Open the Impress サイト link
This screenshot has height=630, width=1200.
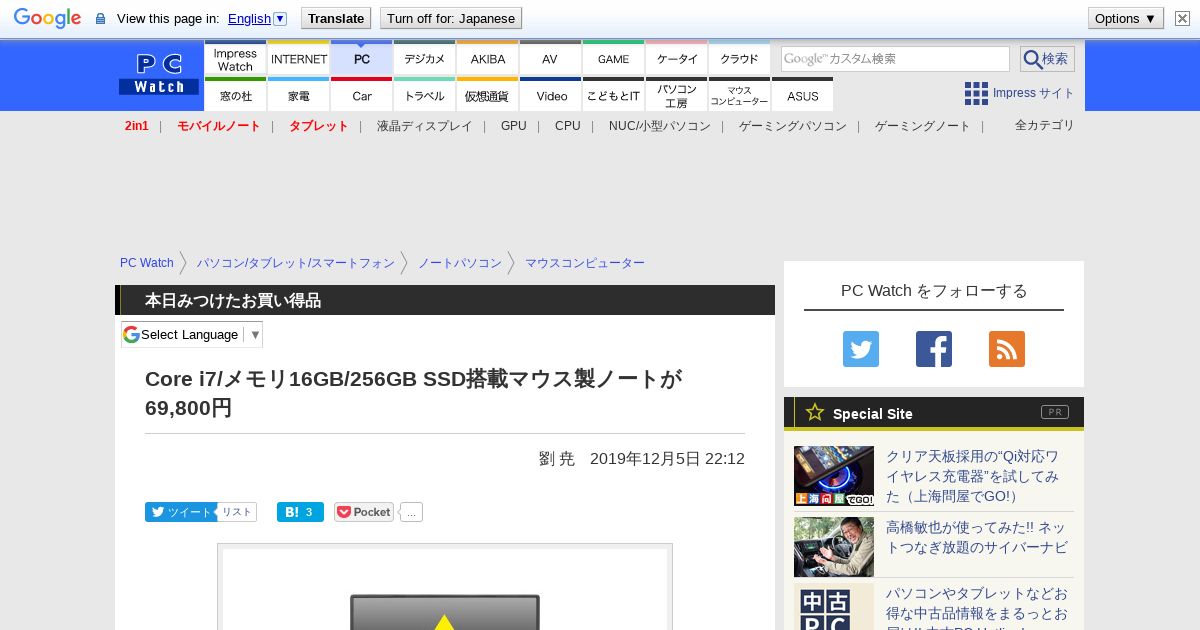(1033, 93)
